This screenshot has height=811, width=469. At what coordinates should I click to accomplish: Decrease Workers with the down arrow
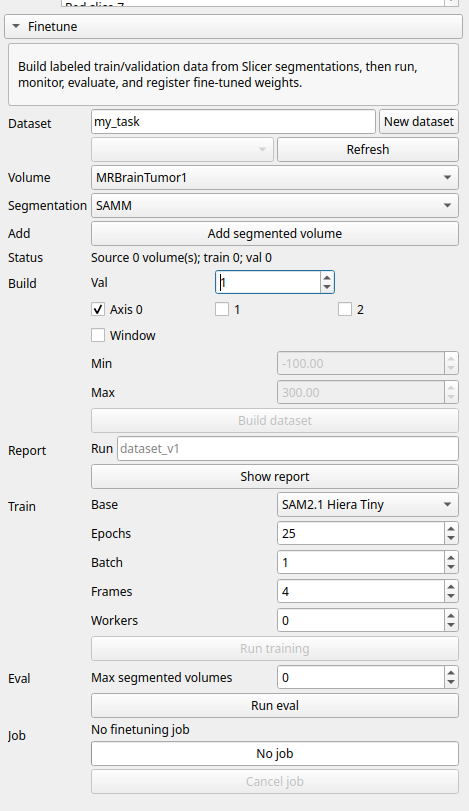click(x=451, y=625)
